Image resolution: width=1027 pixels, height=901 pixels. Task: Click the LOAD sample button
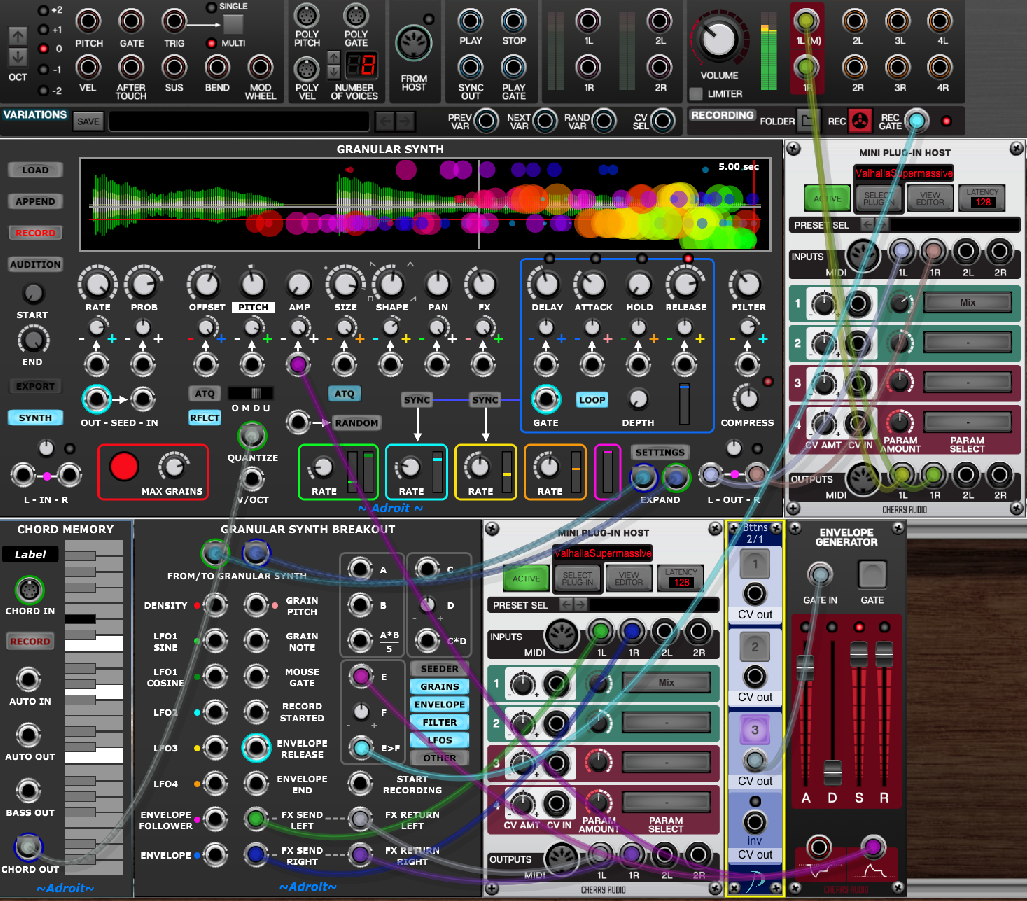35,170
